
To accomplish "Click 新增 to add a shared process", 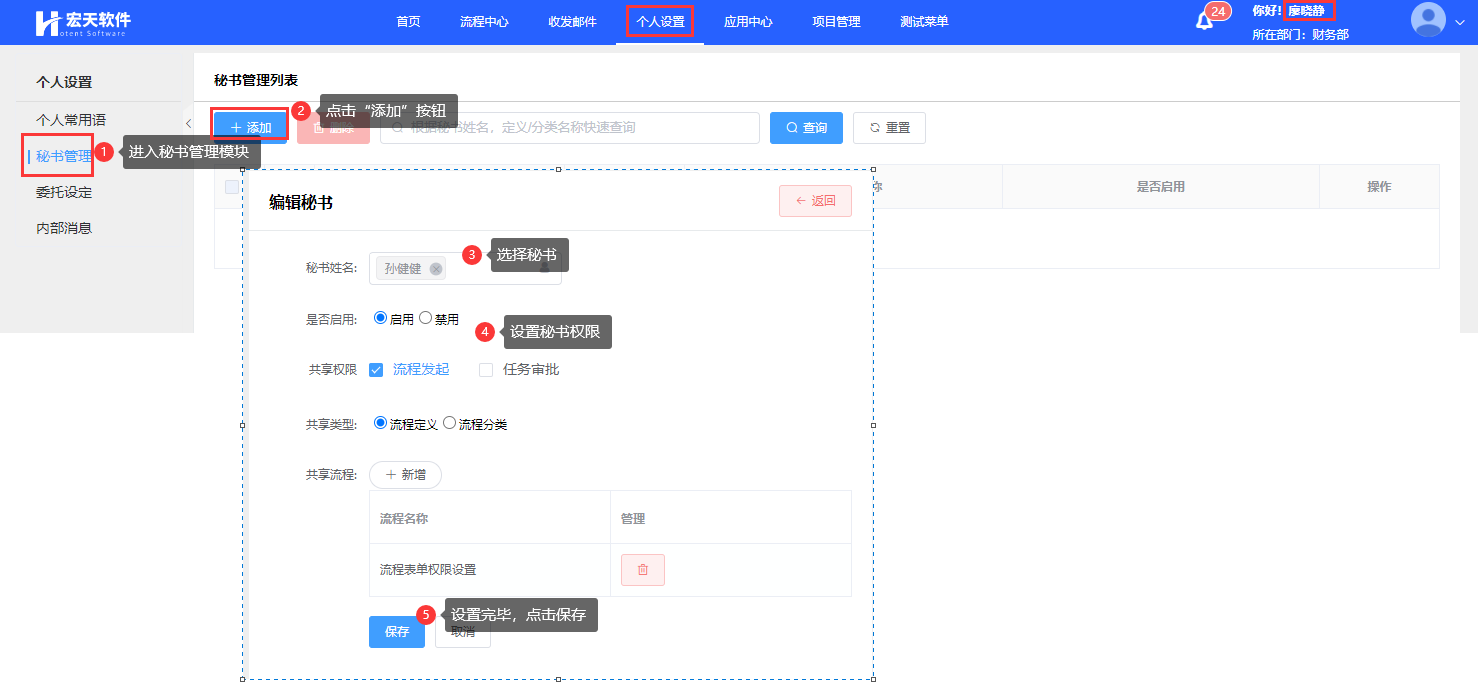I will tap(405, 475).
